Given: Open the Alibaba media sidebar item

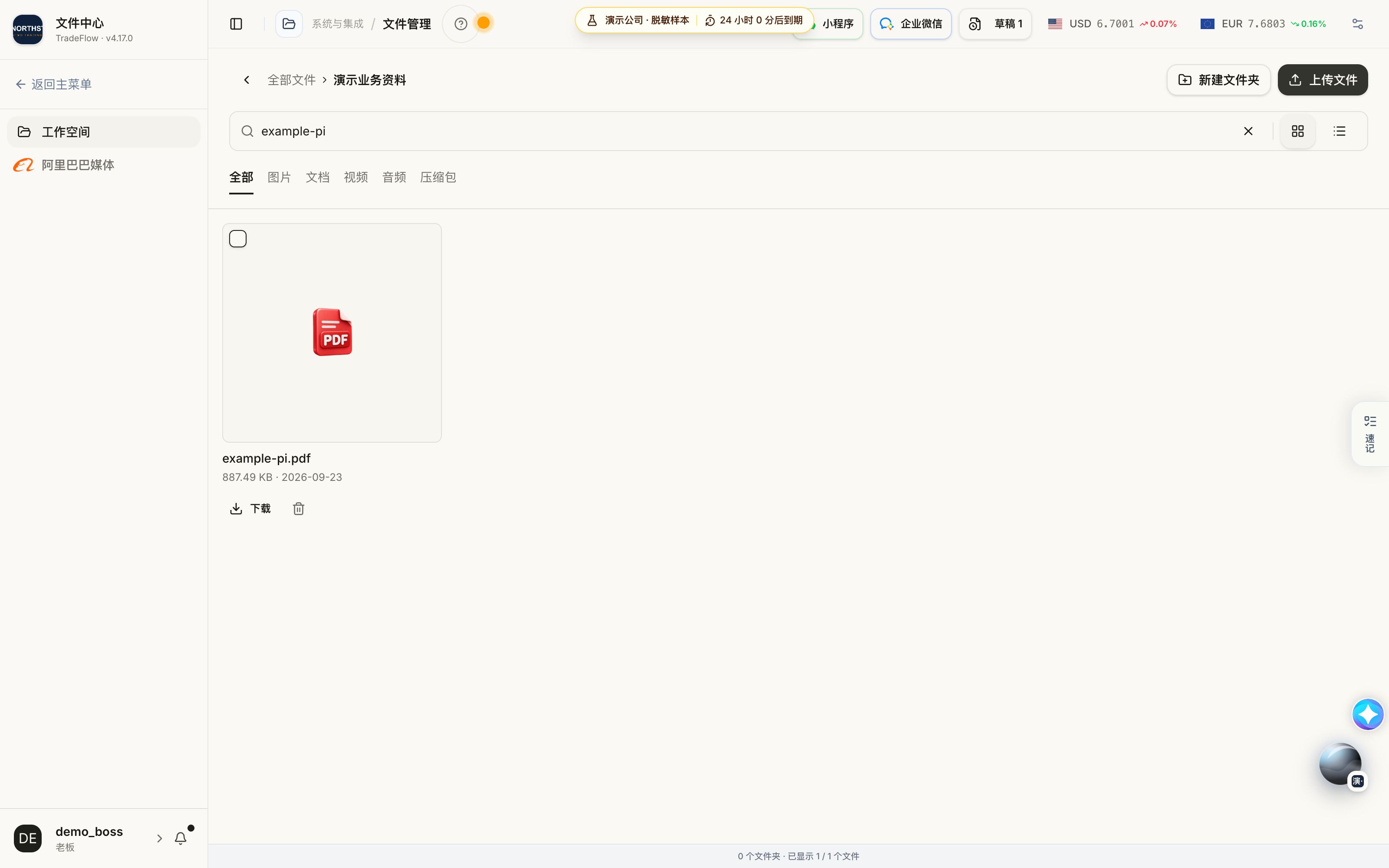Looking at the screenshot, I should pyautogui.click(x=104, y=165).
